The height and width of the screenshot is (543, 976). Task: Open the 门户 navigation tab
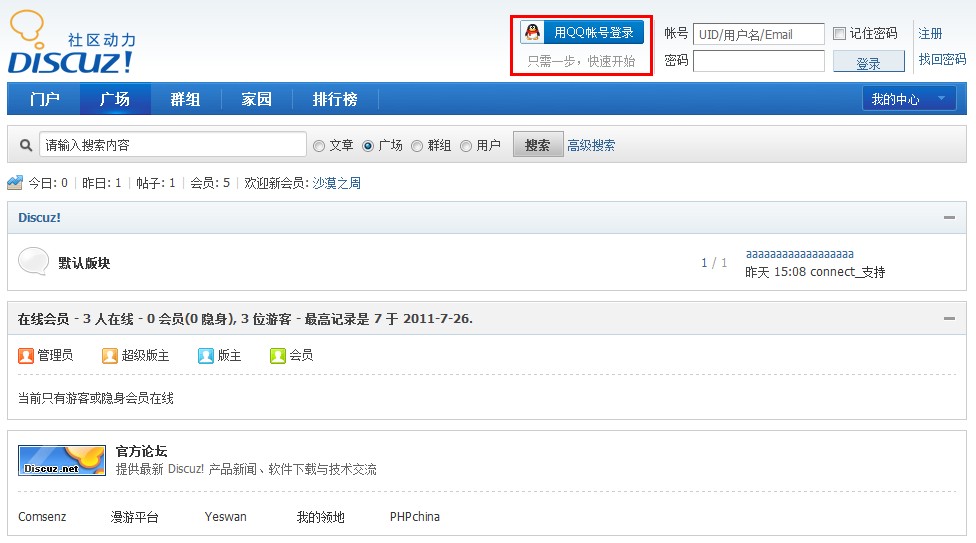point(44,99)
